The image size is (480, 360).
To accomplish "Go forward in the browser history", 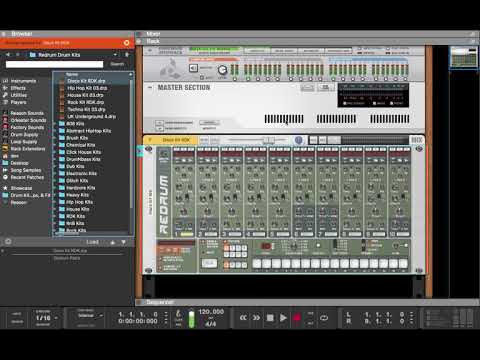I will click(x=18, y=54).
